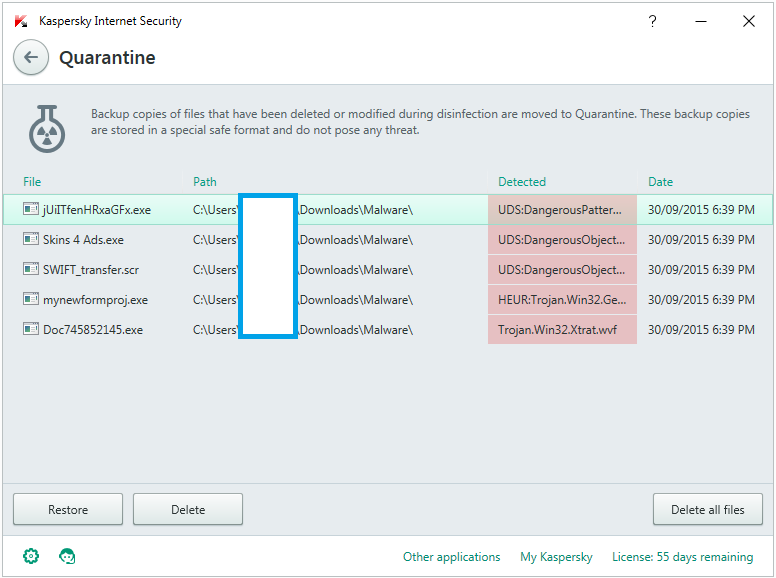Screen dimensions: 776x578
Task: Sort by the Date column header
Action: tap(661, 182)
